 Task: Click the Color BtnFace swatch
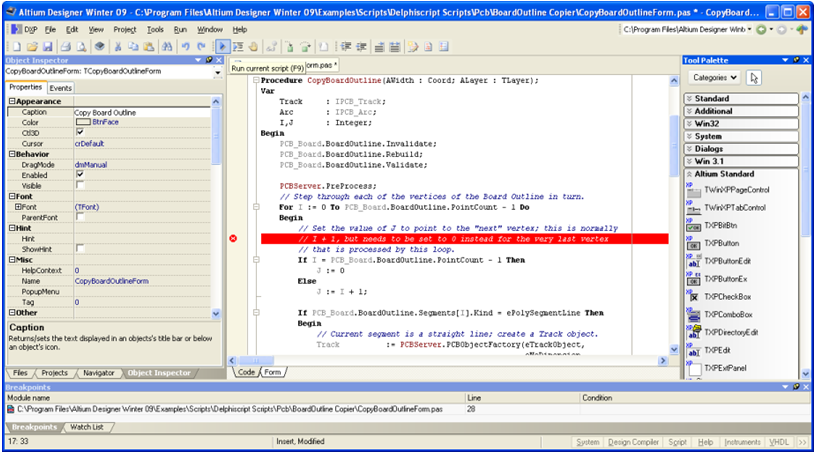point(83,122)
